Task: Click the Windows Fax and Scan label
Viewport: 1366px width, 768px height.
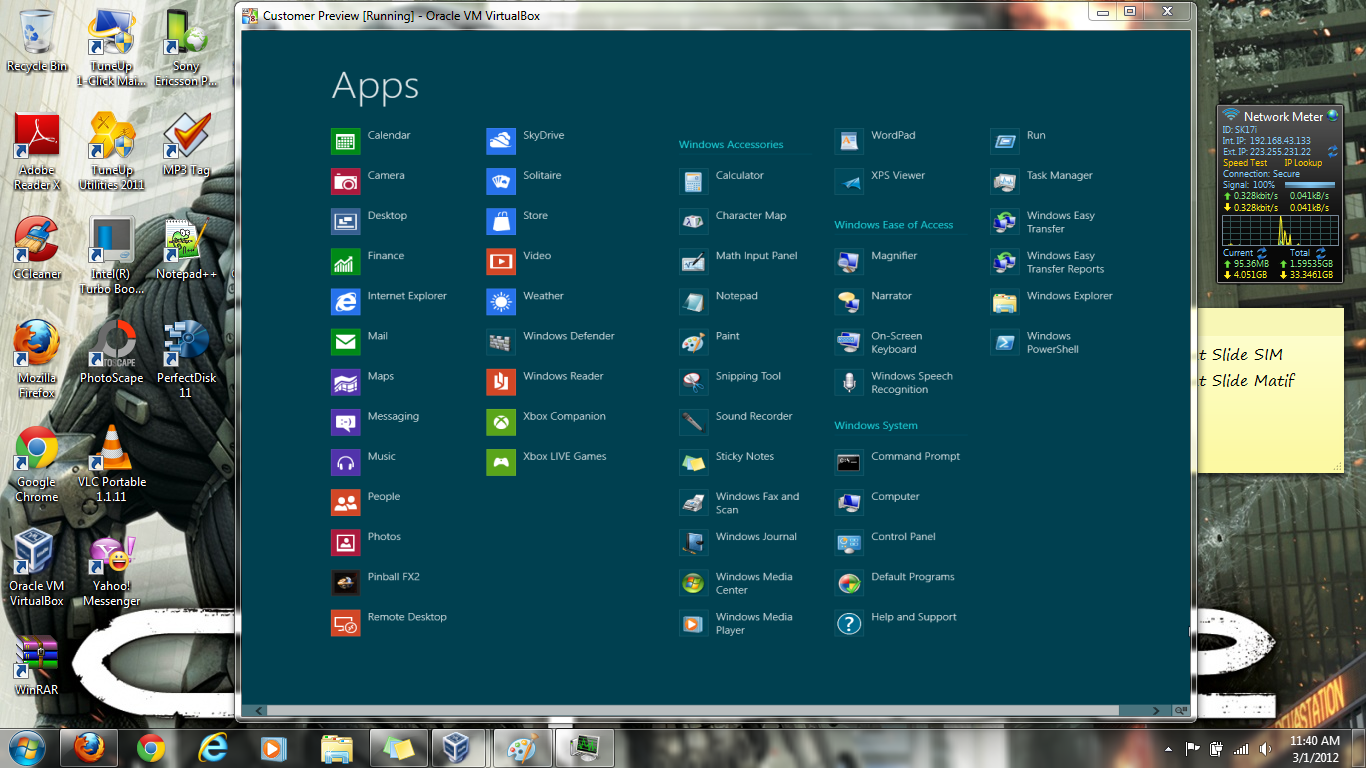Action: click(758, 503)
